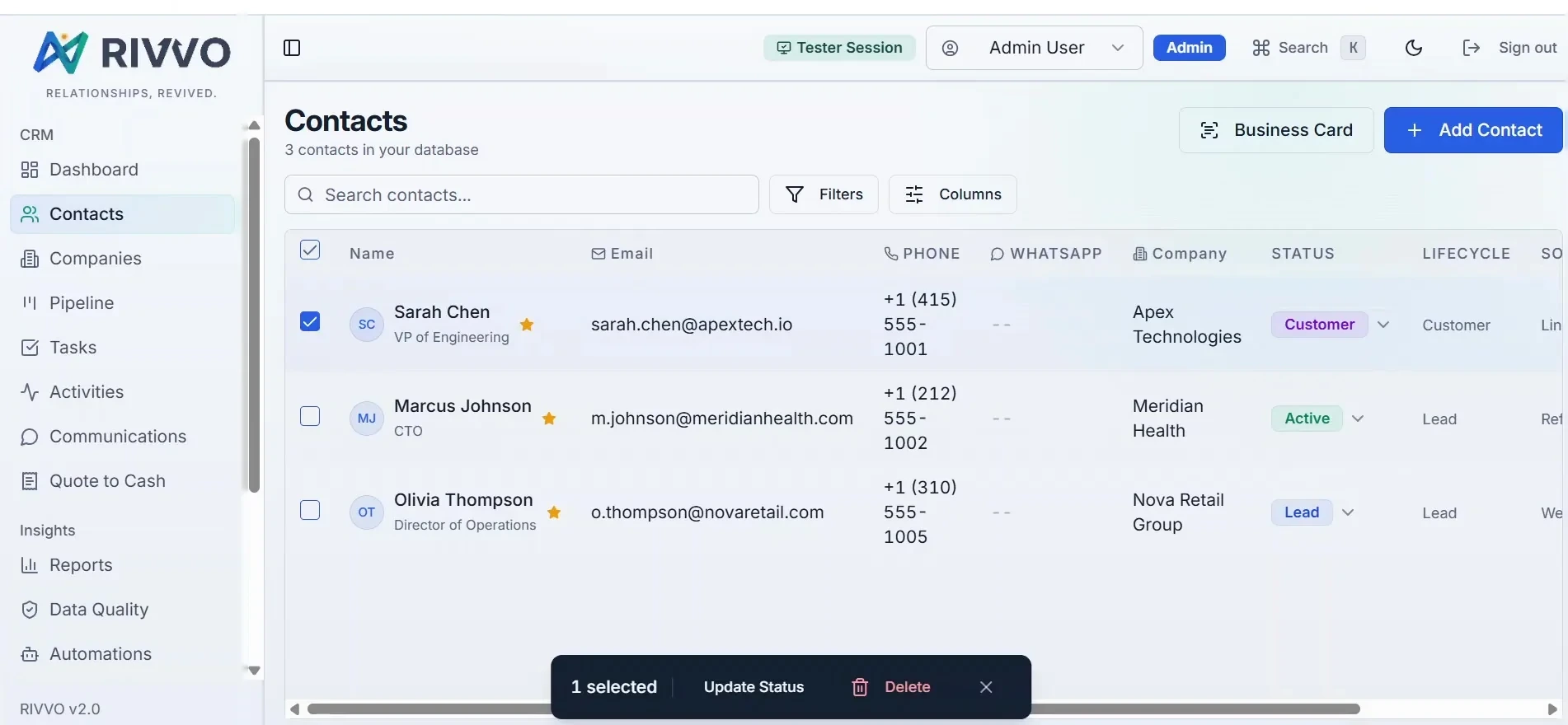The width and height of the screenshot is (1568, 725).
Task: Toggle favorite star for Marcus Johnson
Action: click(549, 419)
